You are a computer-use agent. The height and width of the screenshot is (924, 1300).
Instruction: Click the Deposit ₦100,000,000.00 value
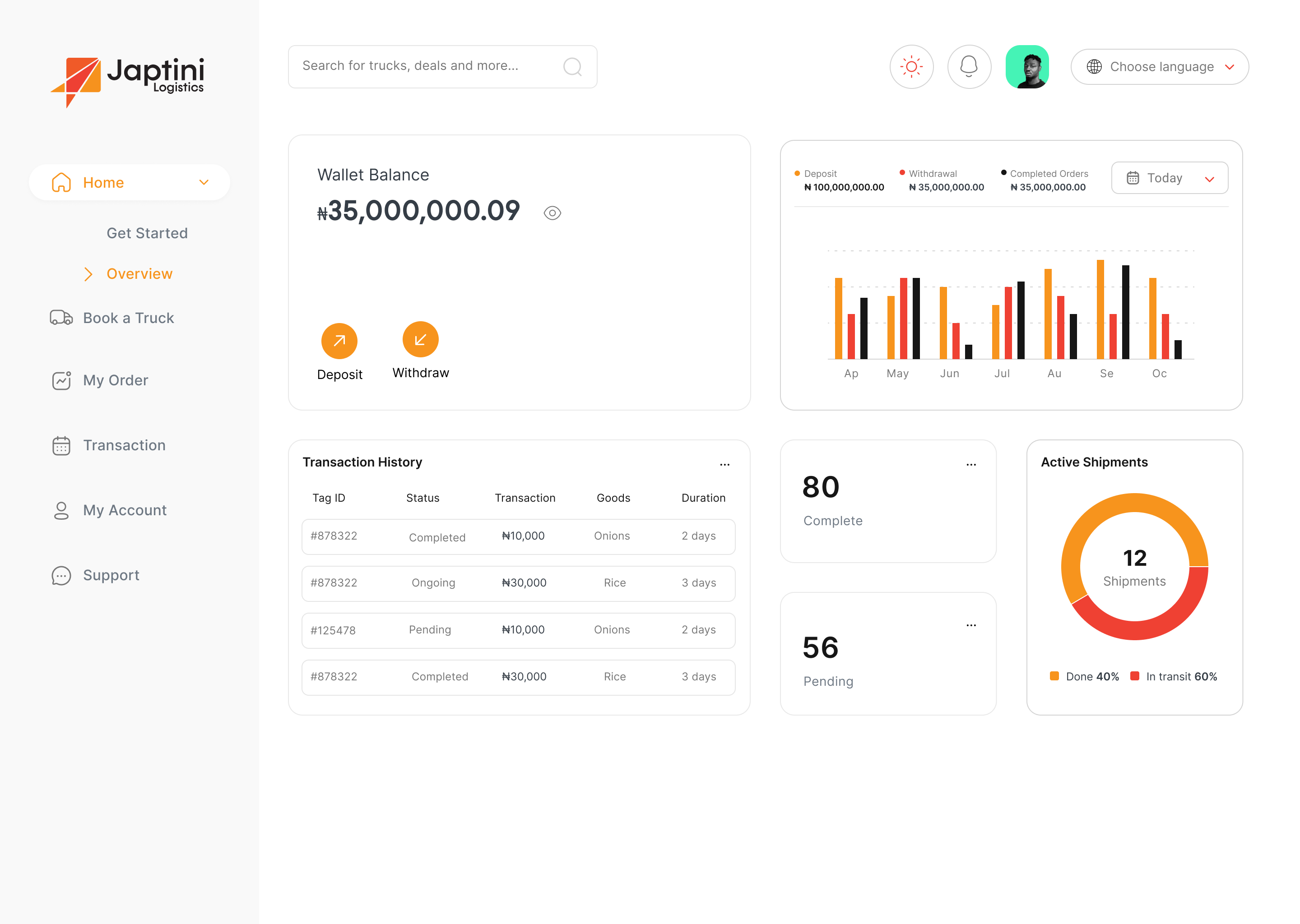844,187
